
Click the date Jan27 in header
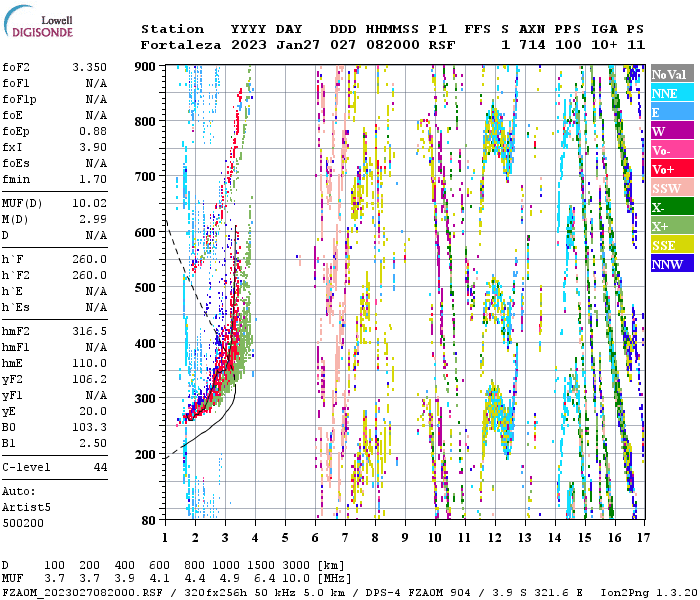click(x=298, y=45)
